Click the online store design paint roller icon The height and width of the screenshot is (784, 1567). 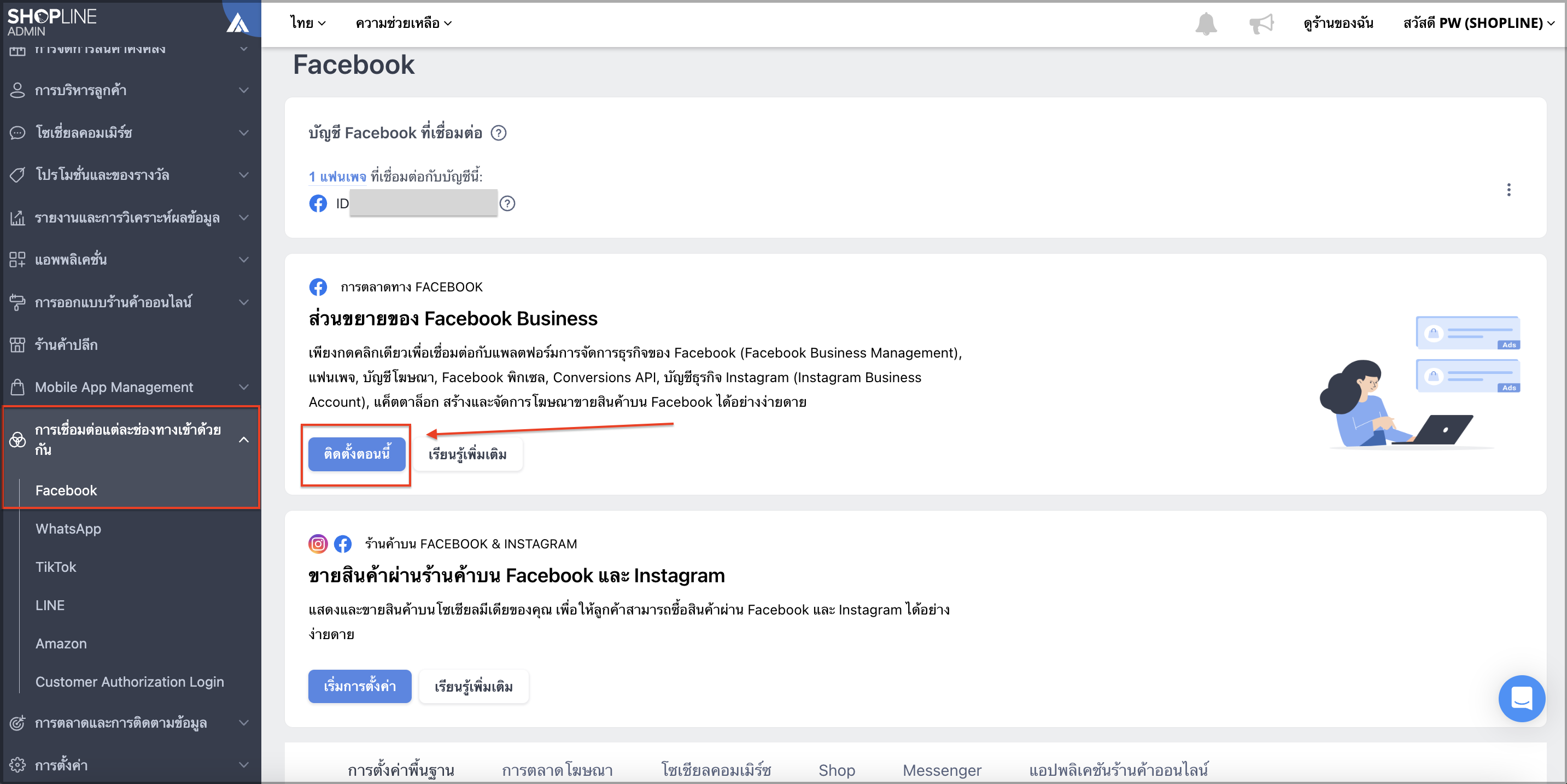pyautogui.click(x=17, y=302)
